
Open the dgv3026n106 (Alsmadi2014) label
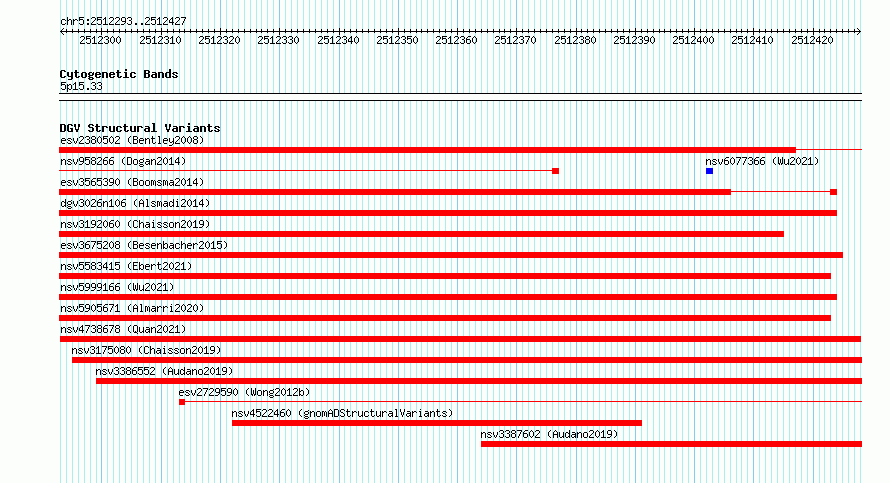(135, 203)
